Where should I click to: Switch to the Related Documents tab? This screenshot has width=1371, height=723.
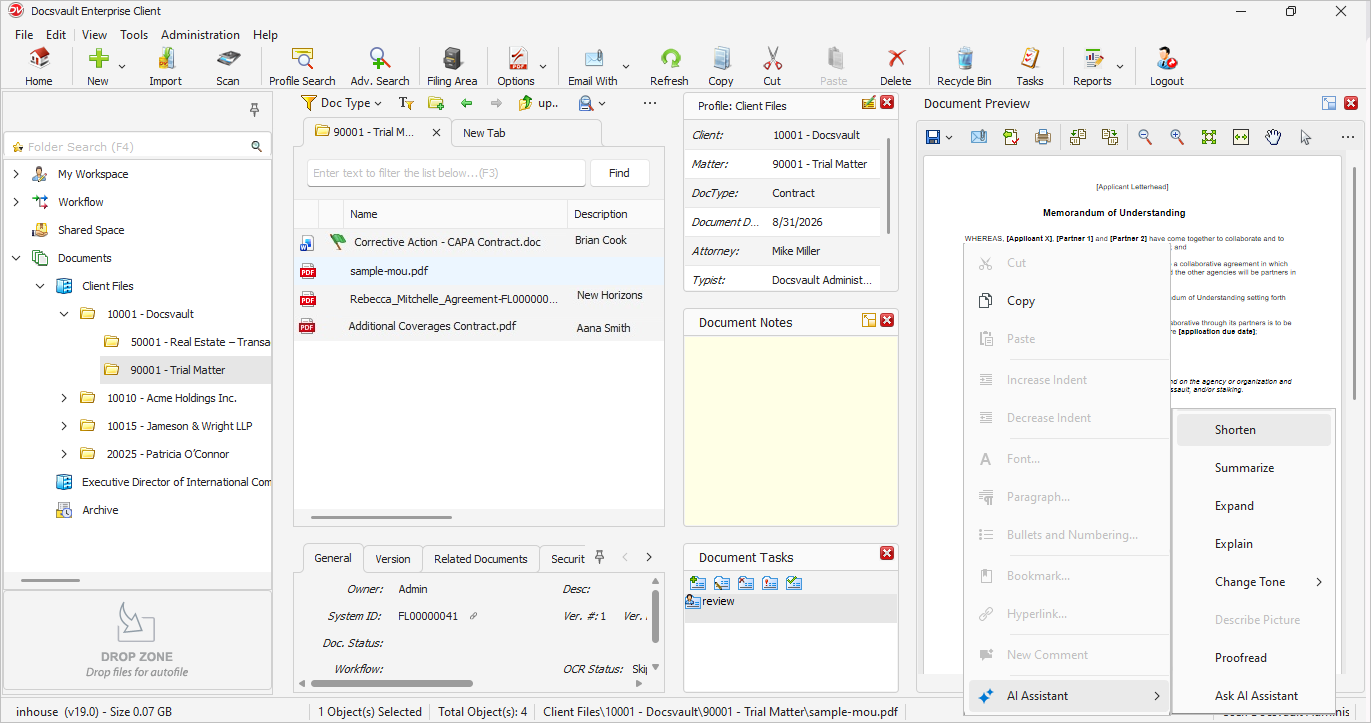(x=480, y=559)
